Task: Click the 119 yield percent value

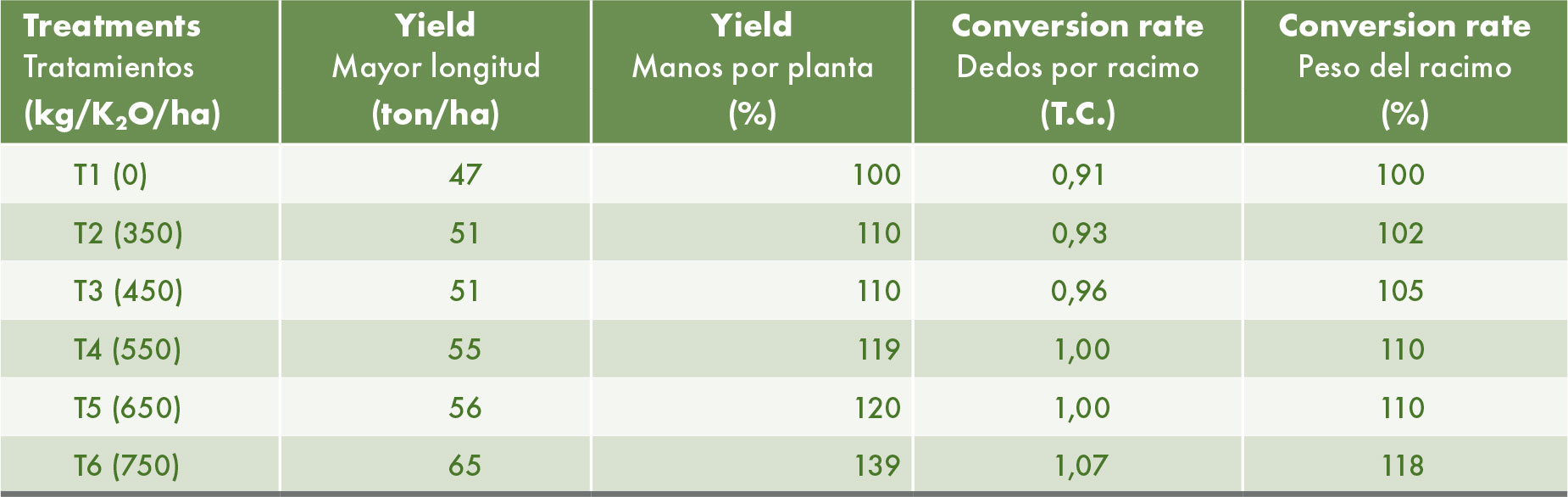Action: 876,349
